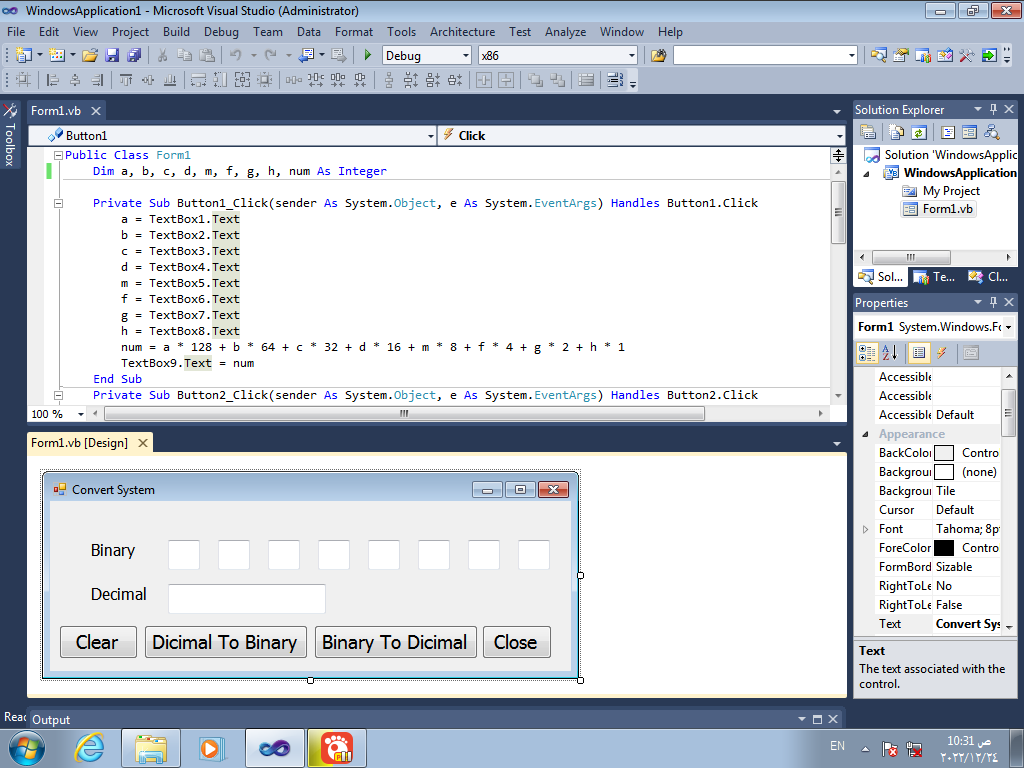The image size is (1024, 768).
Task: Show Events lightning icon in Properties
Action: pos(942,353)
